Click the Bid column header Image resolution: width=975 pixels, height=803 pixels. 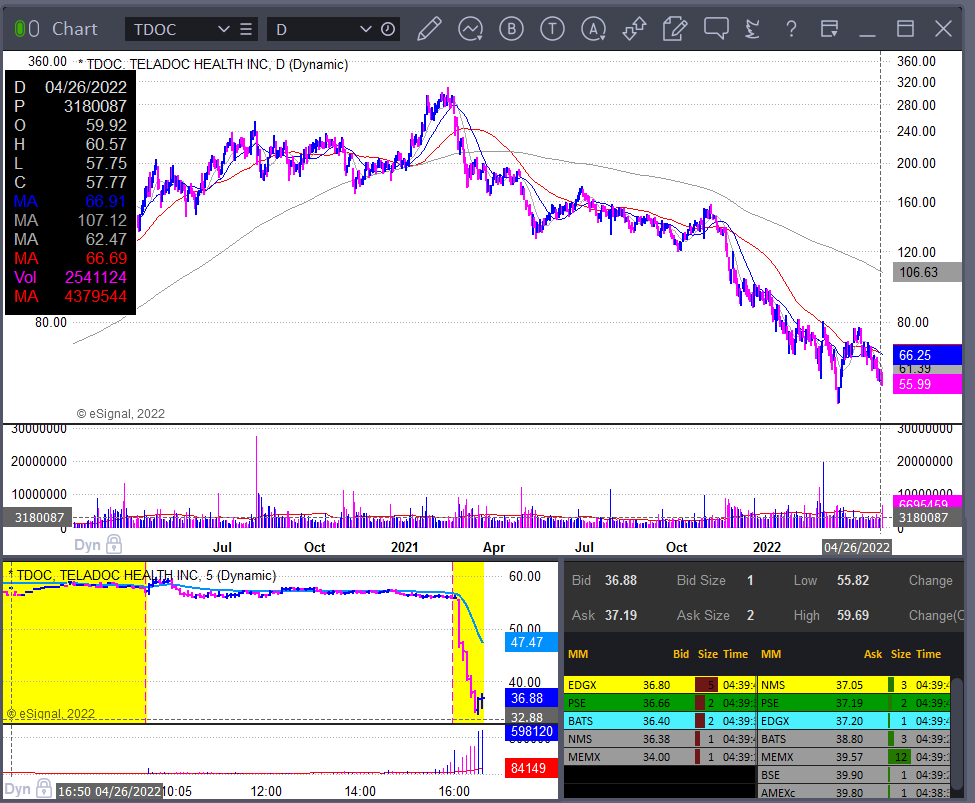click(x=681, y=654)
